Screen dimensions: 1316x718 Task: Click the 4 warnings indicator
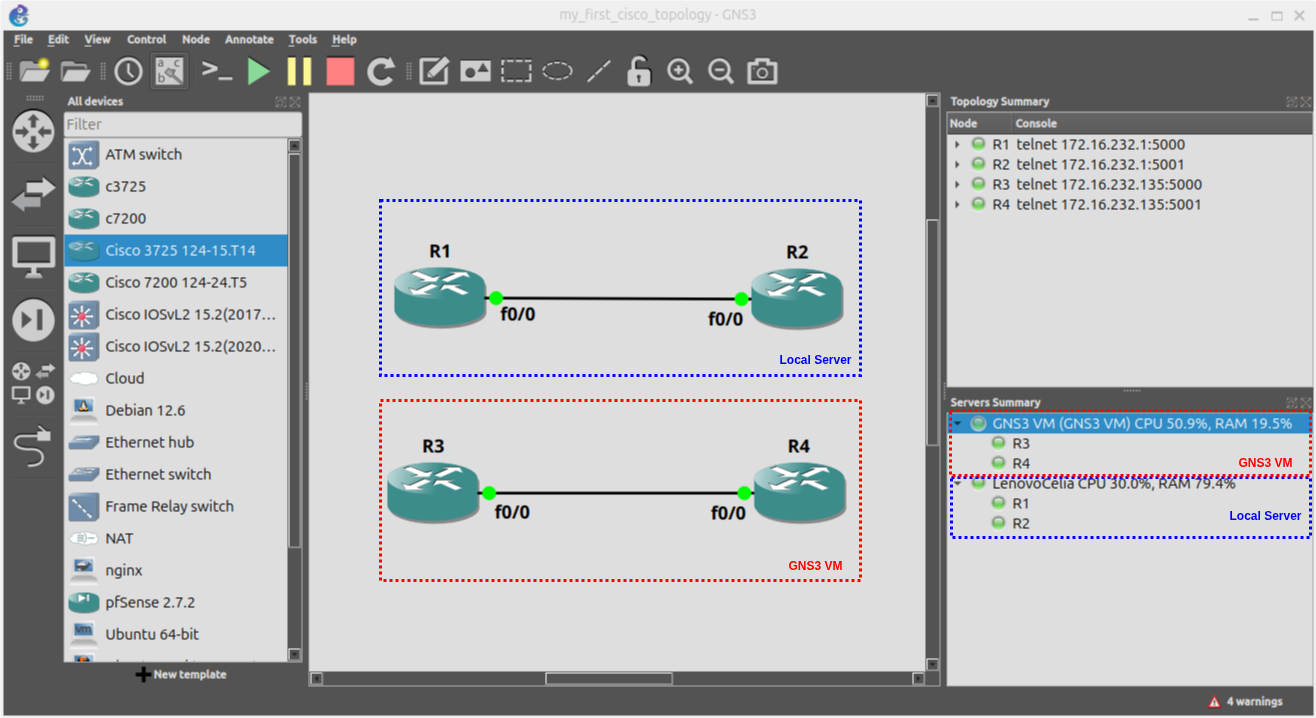1248,701
